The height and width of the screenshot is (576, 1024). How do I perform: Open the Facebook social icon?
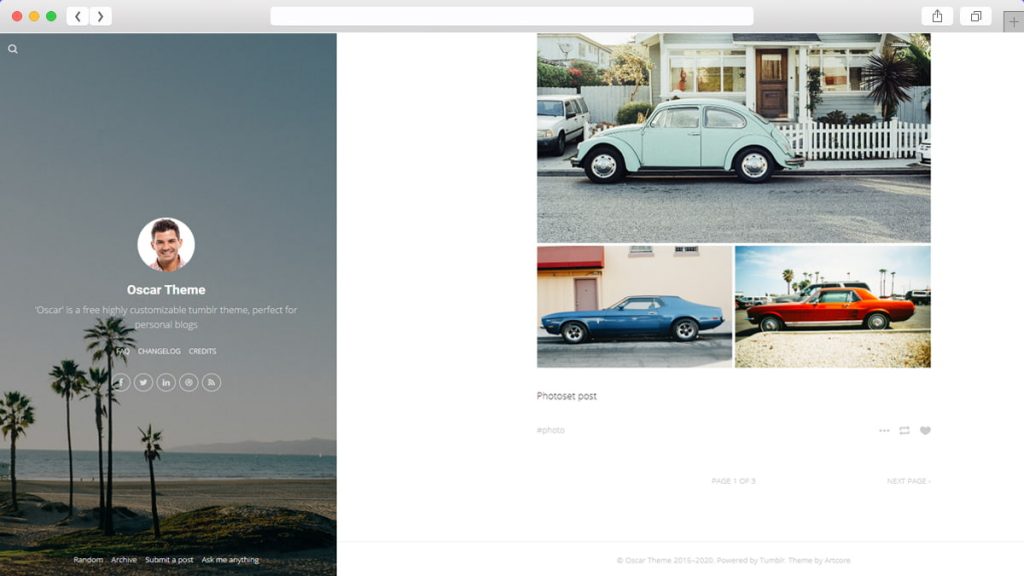click(x=121, y=382)
